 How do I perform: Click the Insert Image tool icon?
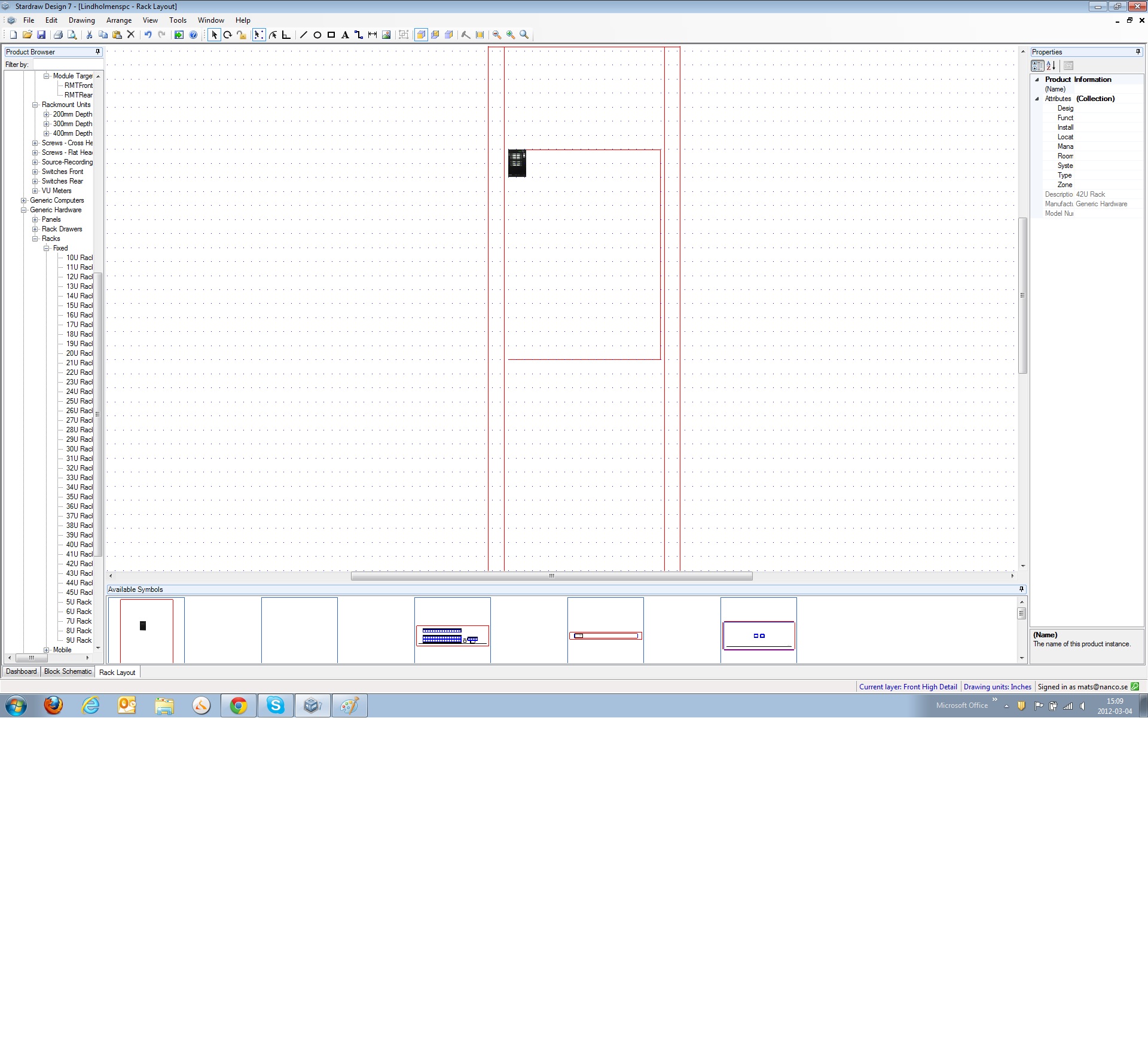(386, 35)
